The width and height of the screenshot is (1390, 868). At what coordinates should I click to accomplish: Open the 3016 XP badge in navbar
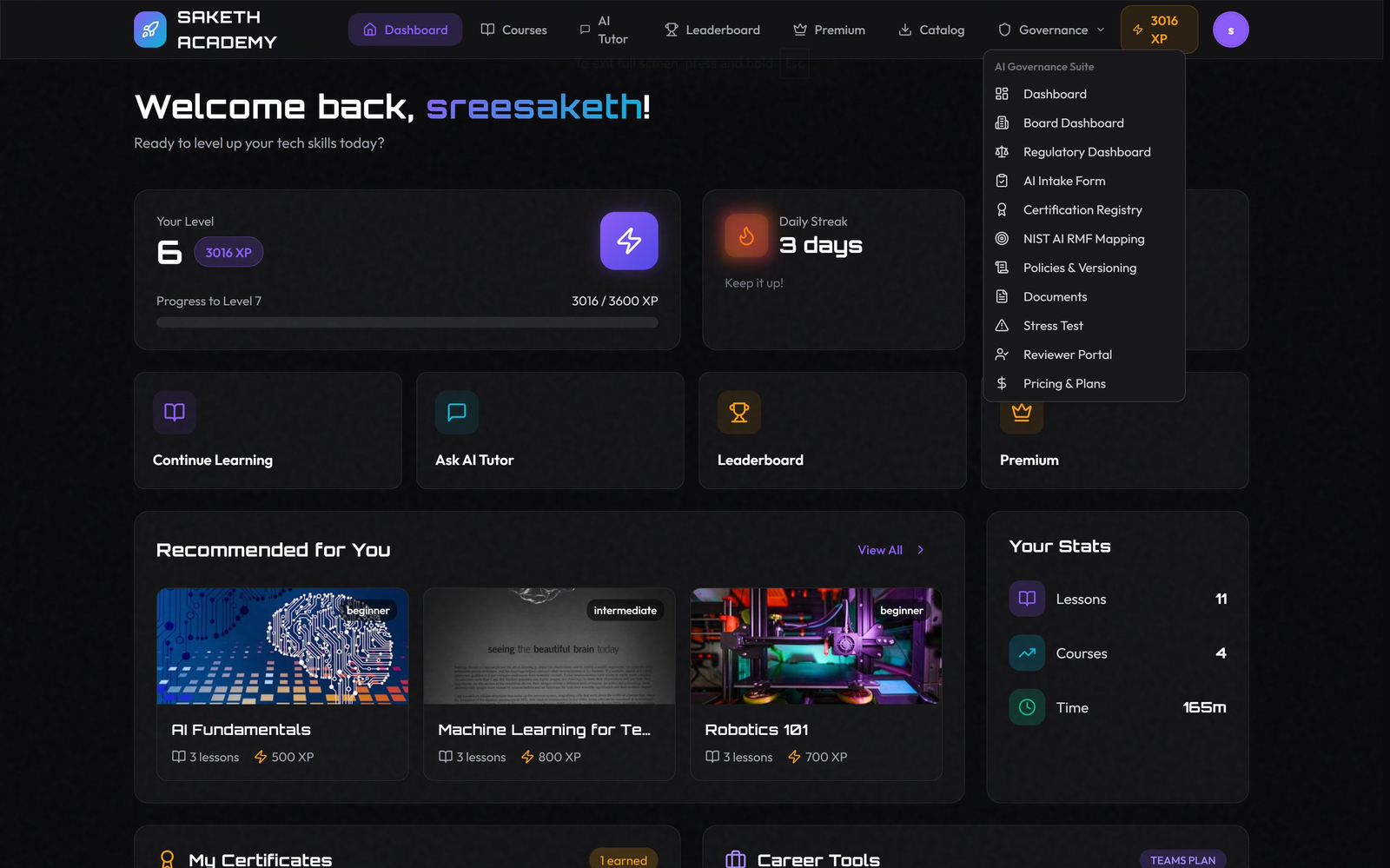[1159, 30]
